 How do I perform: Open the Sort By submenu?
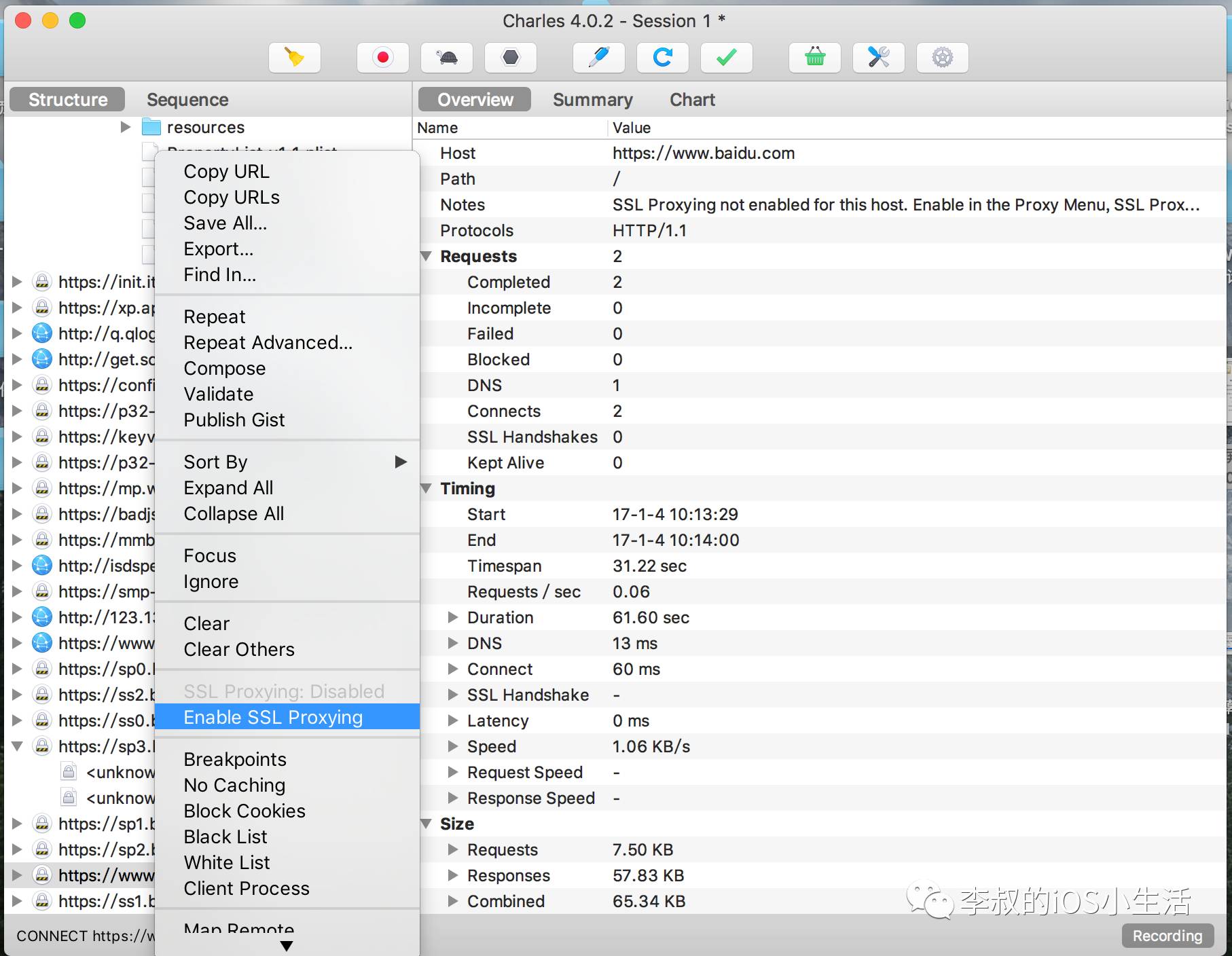(287, 462)
